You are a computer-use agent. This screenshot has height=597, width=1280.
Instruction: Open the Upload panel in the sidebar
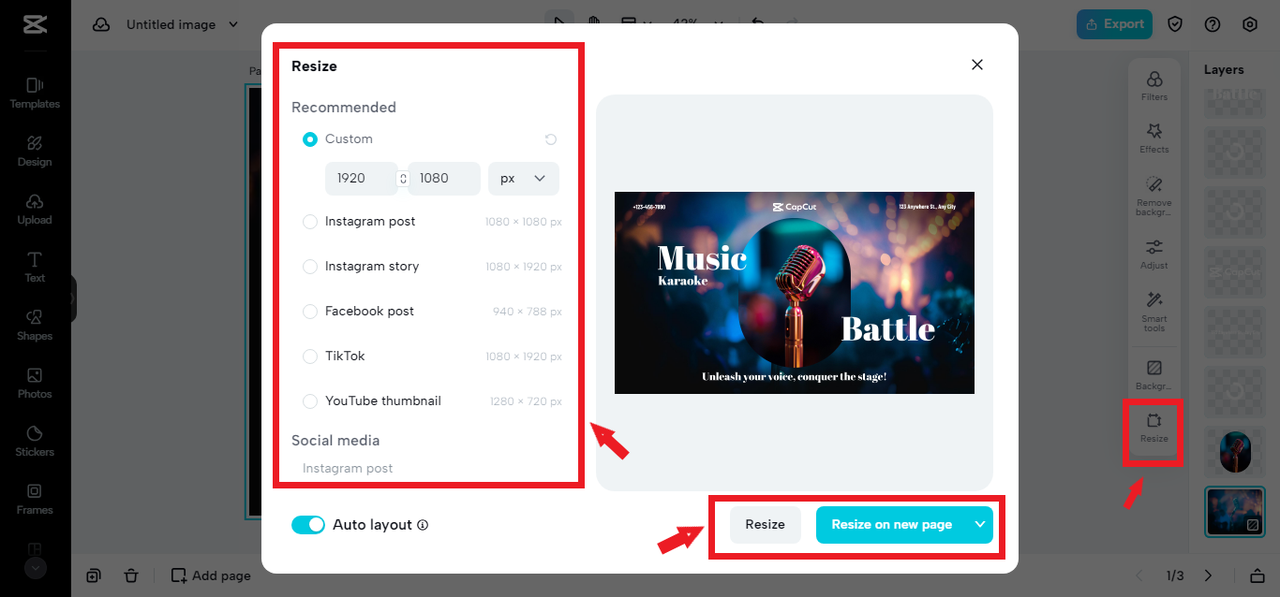point(35,209)
